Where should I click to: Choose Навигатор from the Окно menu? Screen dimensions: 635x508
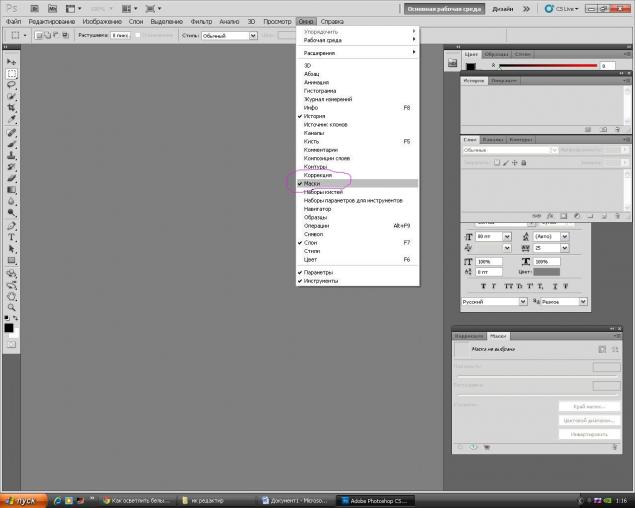(x=357, y=209)
